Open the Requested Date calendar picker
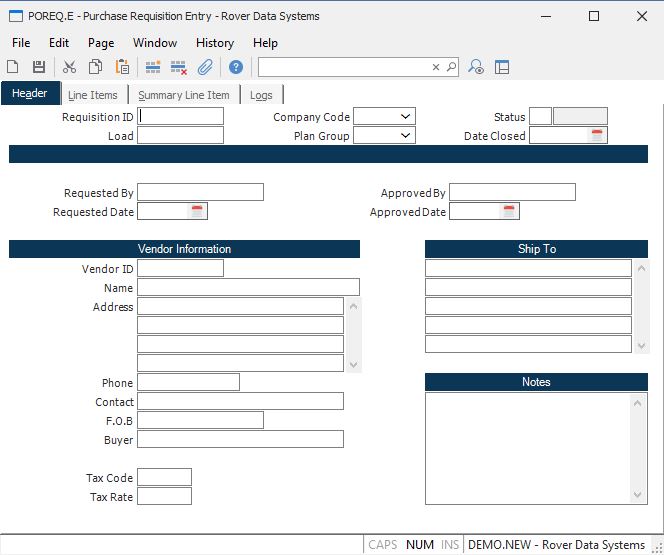Screen dimensions: 664x555 [x=197, y=211]
